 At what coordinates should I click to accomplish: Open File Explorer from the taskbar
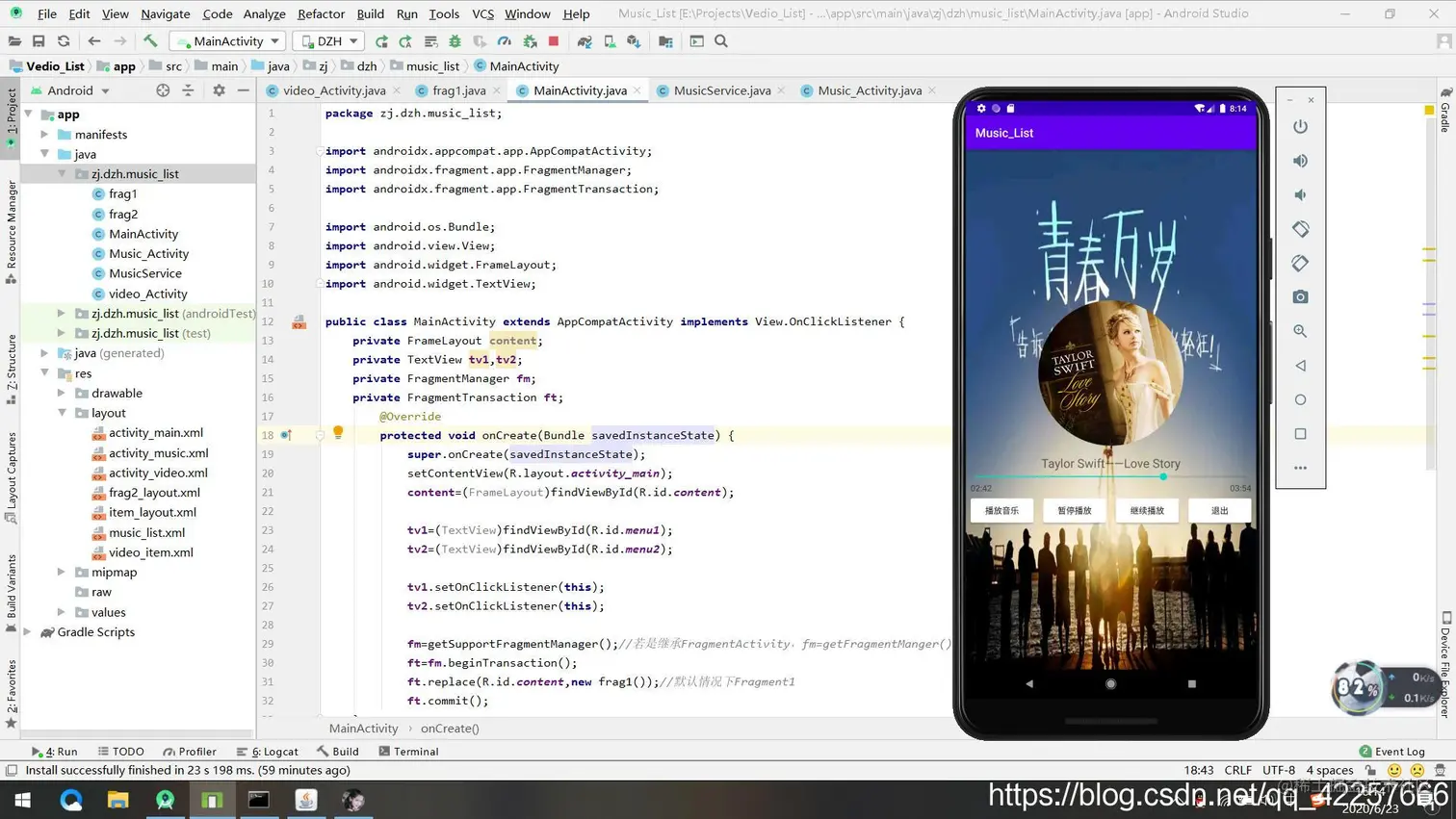click(117, 800)
